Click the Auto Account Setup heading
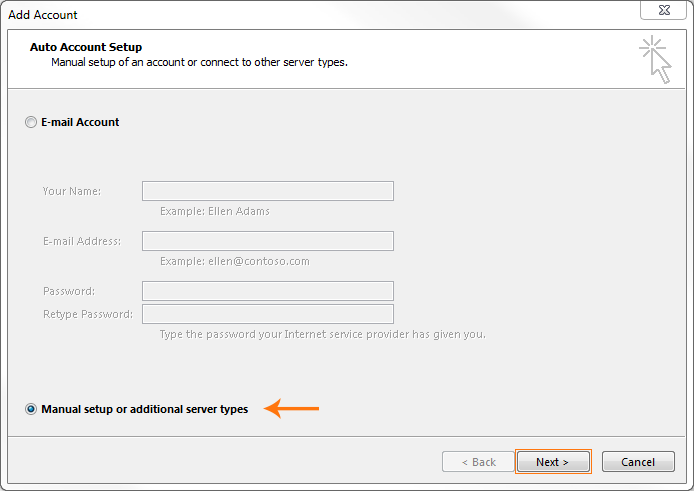Viewport: 694px width, 491px height. [86, 47]
